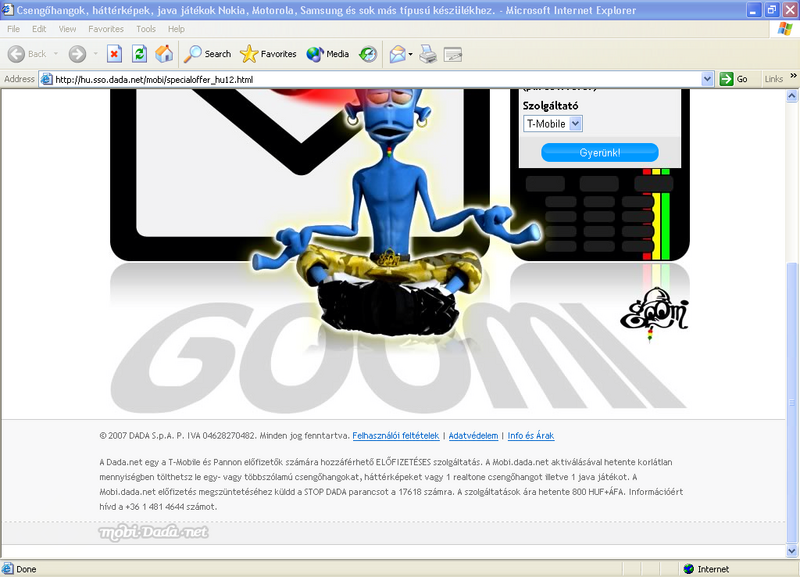Image resolution: width=800 pixels, height=577 pixels.
Task: Go to Home page icon
Action: pos(164,54)
